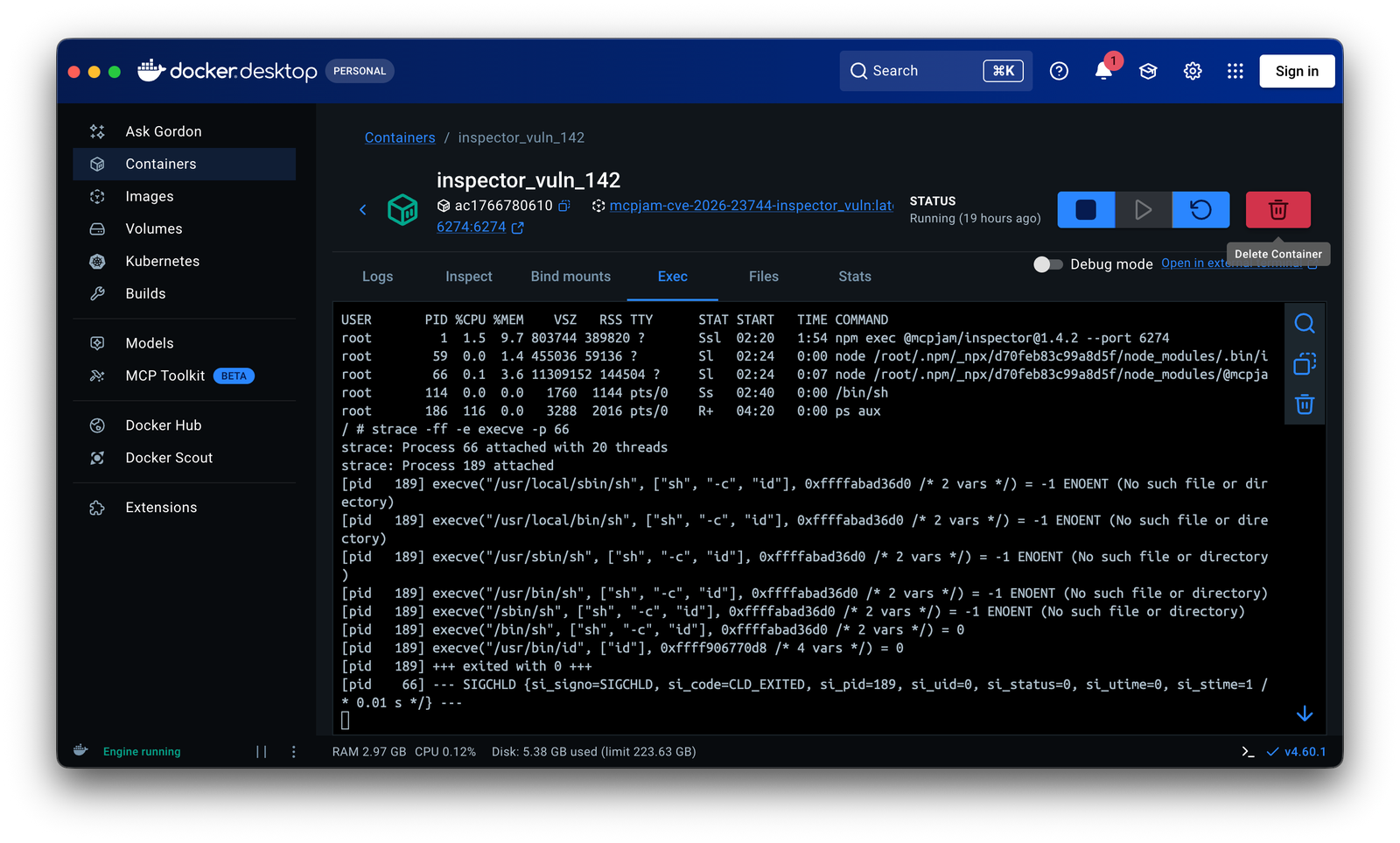Copy container ID ac1766780610
This screenshot has width=1400, height=843.
[x=564, y=206]
